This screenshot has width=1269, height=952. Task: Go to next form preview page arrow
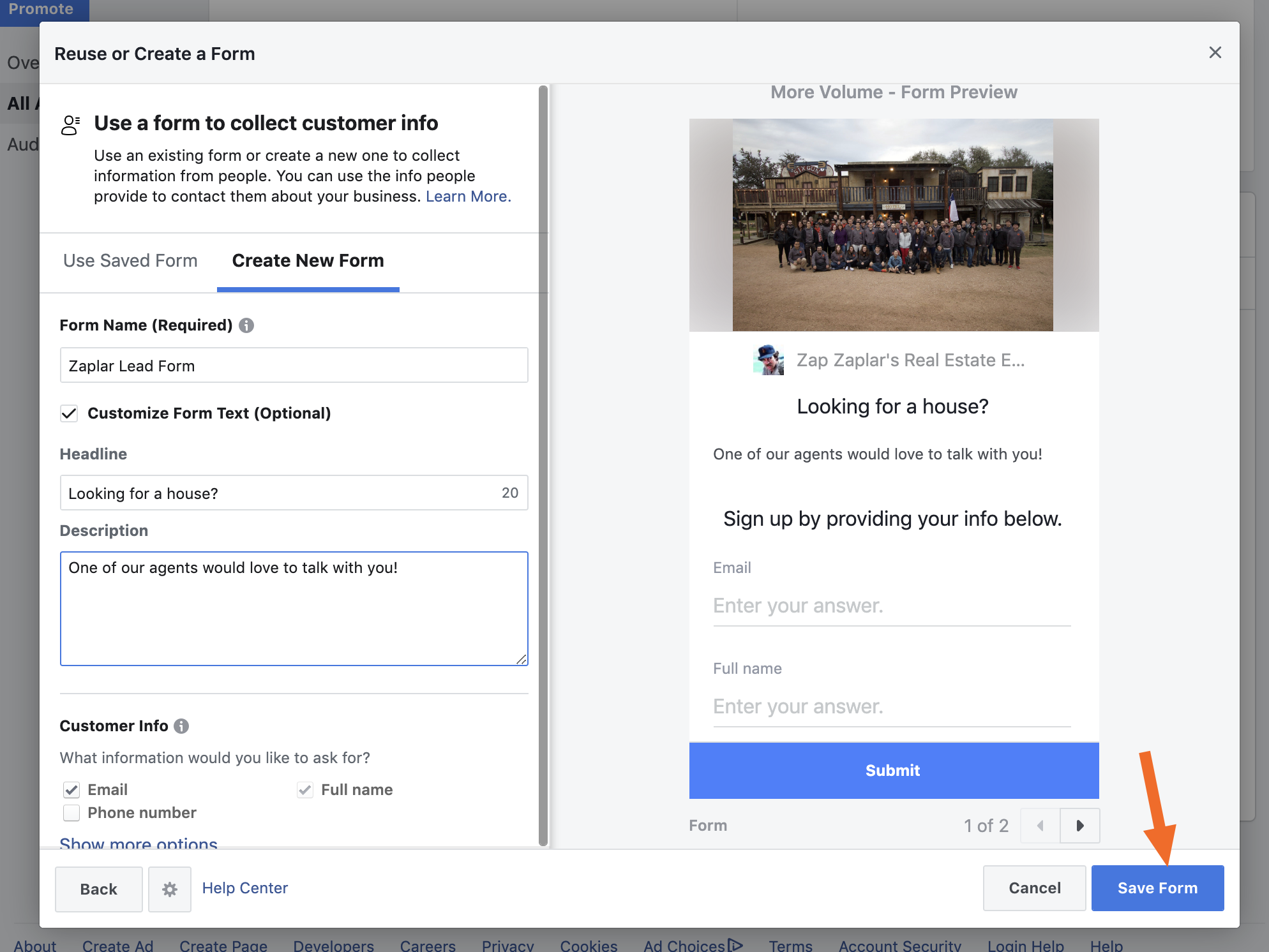tap(1080, 826)
